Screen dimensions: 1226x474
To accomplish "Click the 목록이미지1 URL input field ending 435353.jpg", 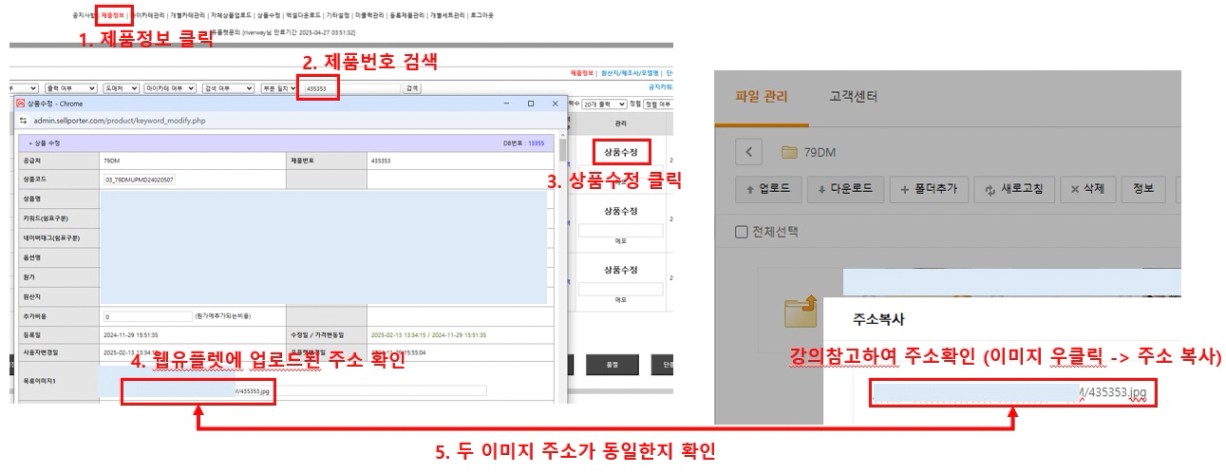I will pos(293,391).
